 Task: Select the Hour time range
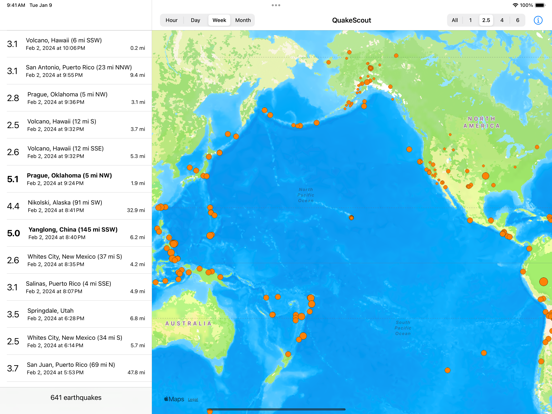coord(171,20)
